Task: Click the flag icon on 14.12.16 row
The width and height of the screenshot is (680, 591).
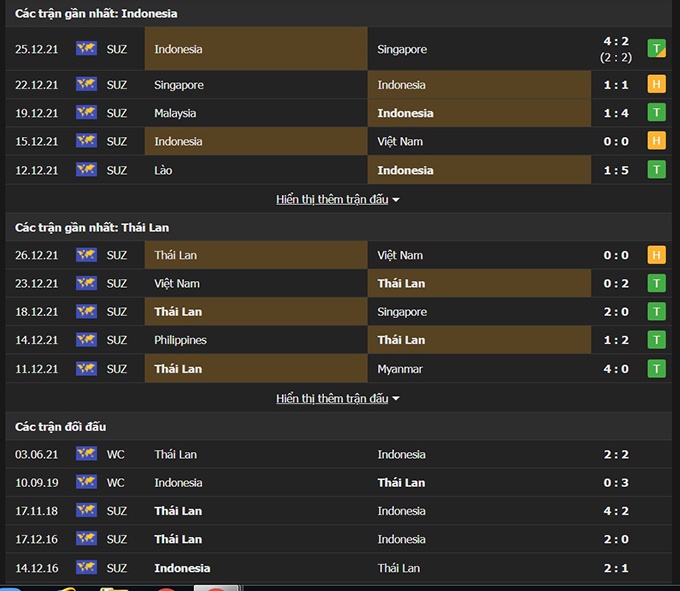Action: (86, 568)
